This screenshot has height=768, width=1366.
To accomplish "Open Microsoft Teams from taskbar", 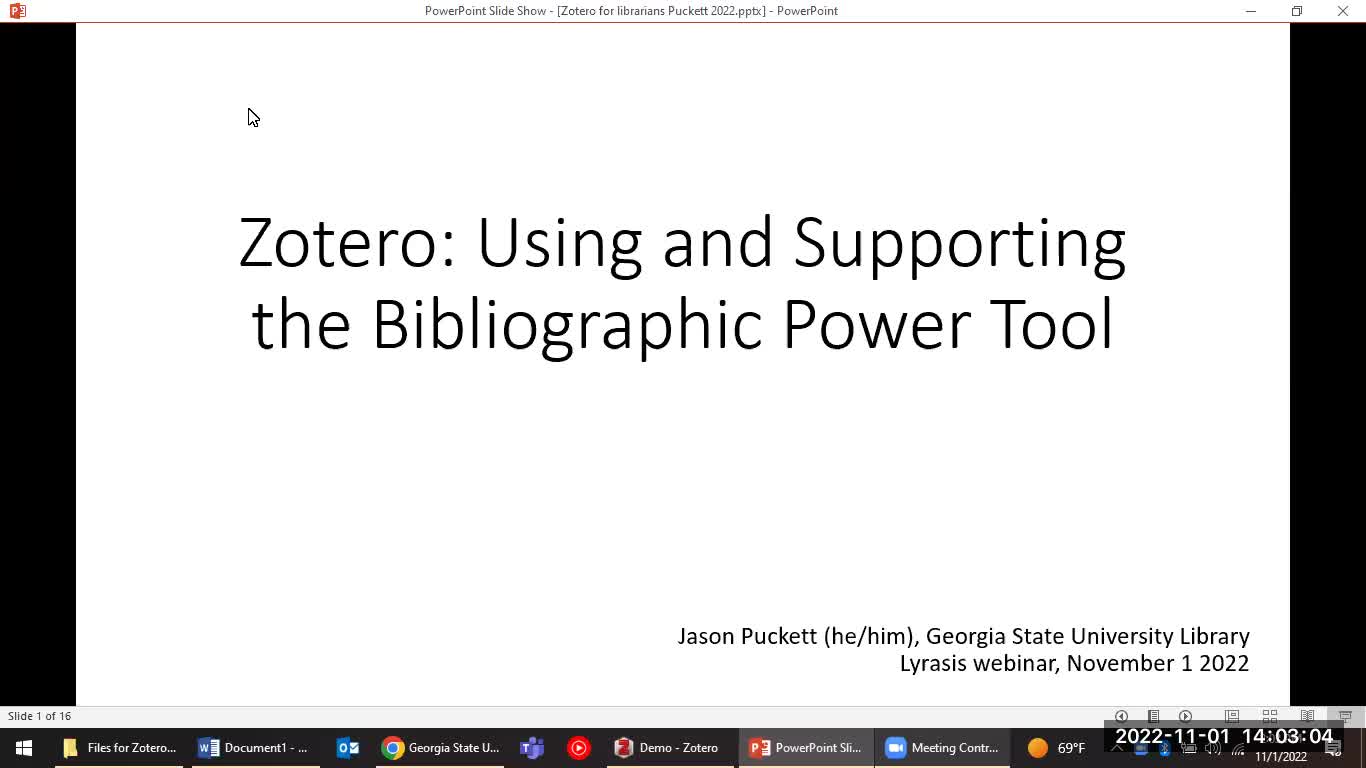I will [x=532, y=748].
